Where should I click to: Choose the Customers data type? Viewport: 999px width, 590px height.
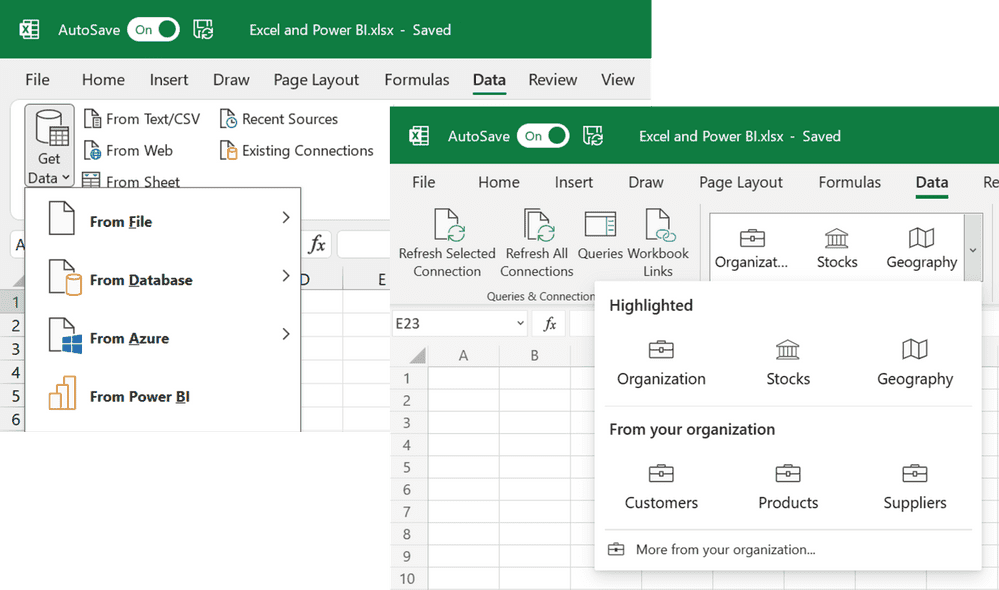[x=661, y=487]
